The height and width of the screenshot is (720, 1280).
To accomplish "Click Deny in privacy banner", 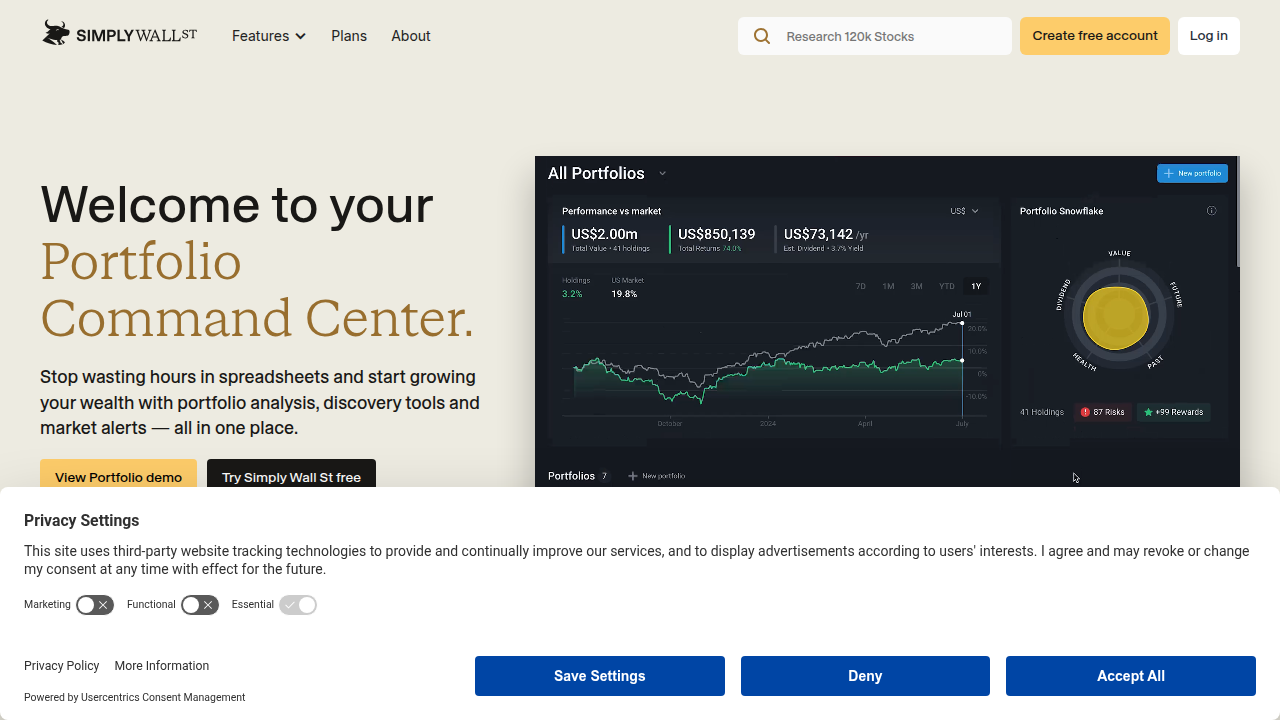I will [x=865, y=676].
